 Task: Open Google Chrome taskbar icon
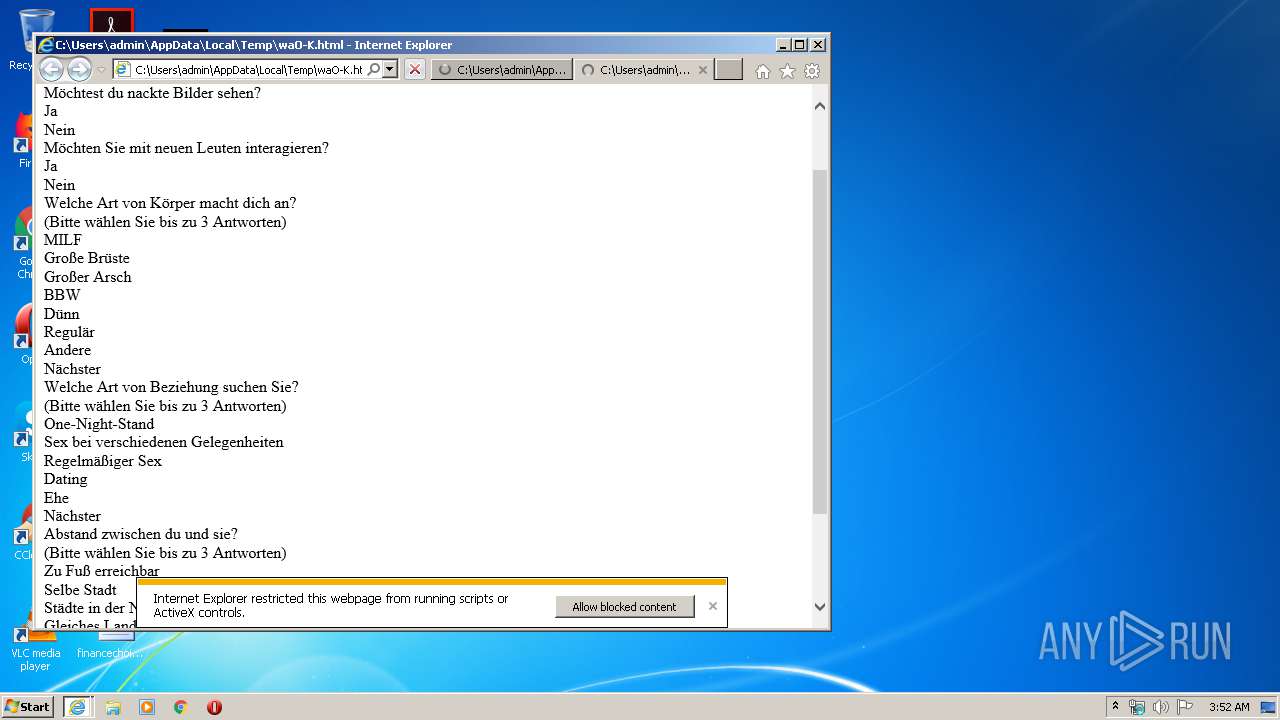click(181, 707)
